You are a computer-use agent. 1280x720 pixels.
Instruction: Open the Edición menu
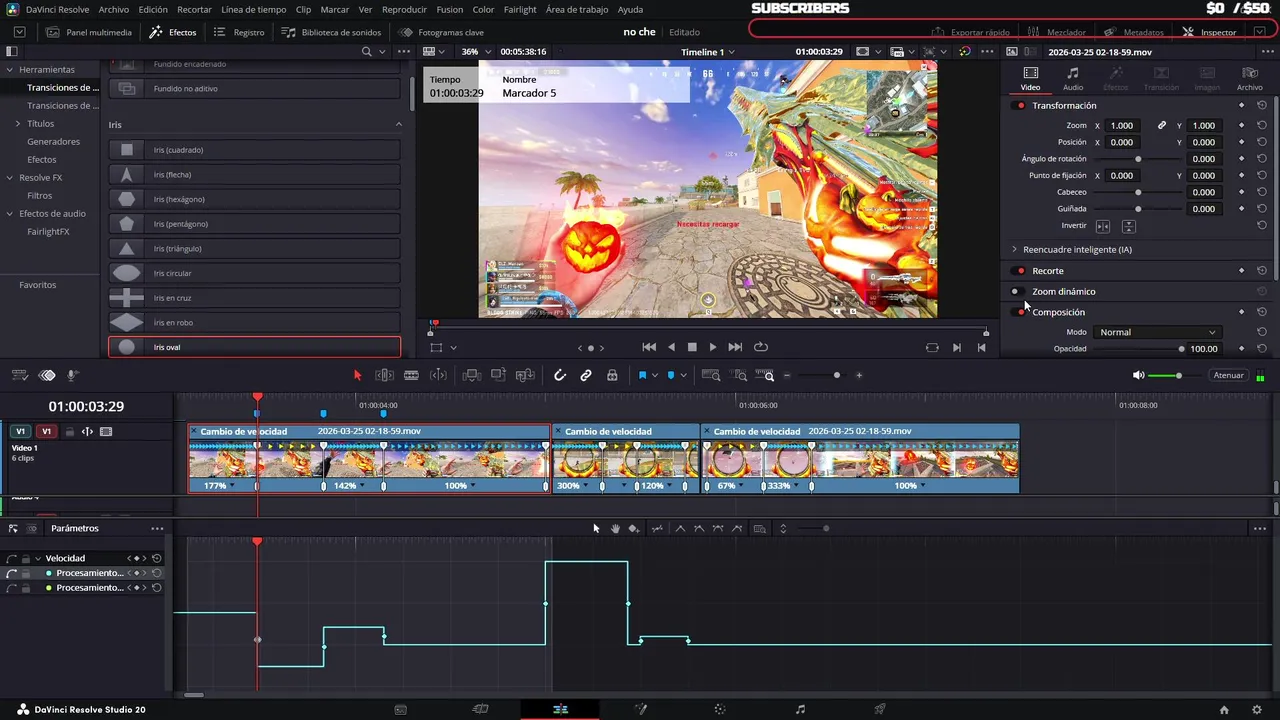(153, 9)
